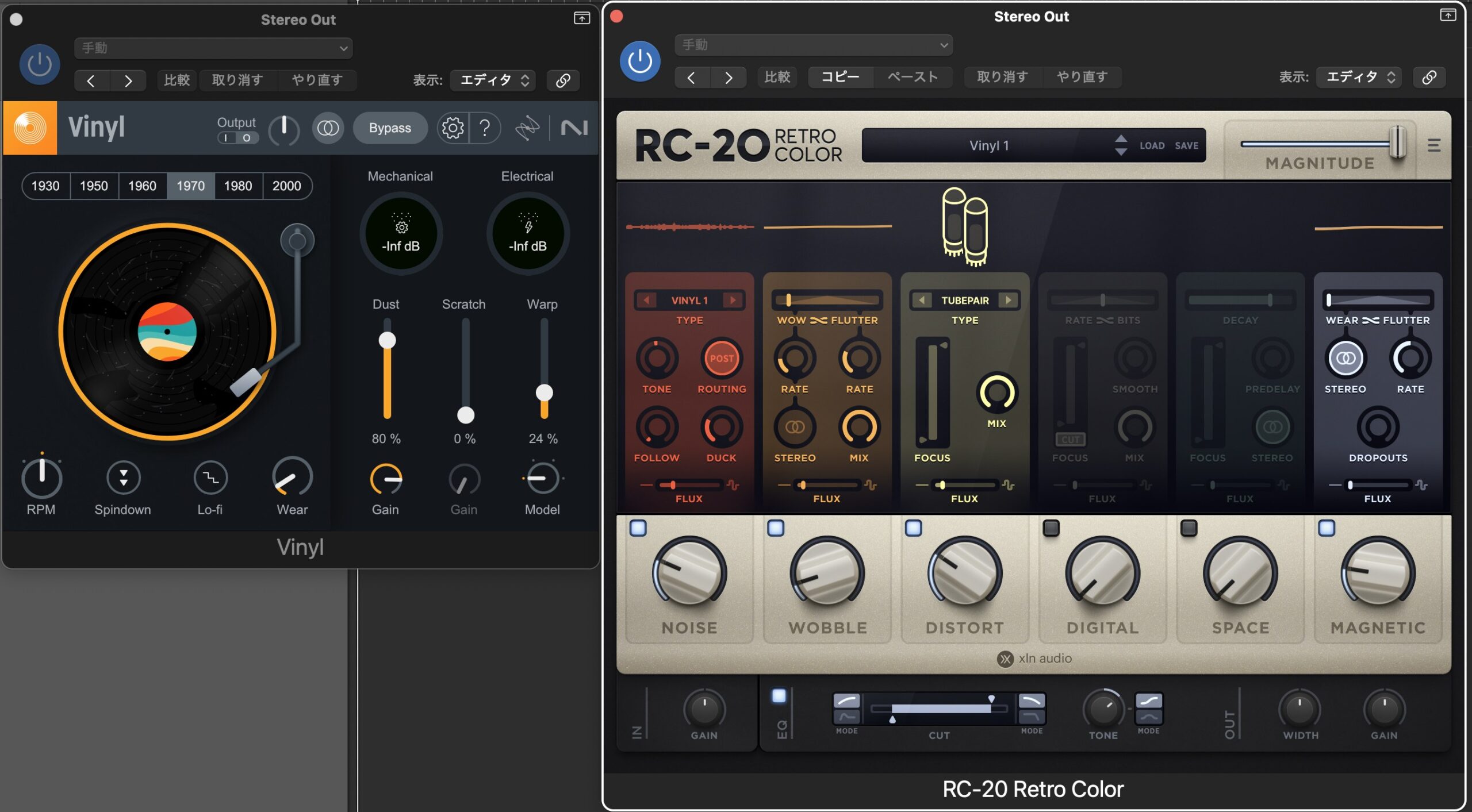Click the Dust slider handle

[x=387, y=340]
